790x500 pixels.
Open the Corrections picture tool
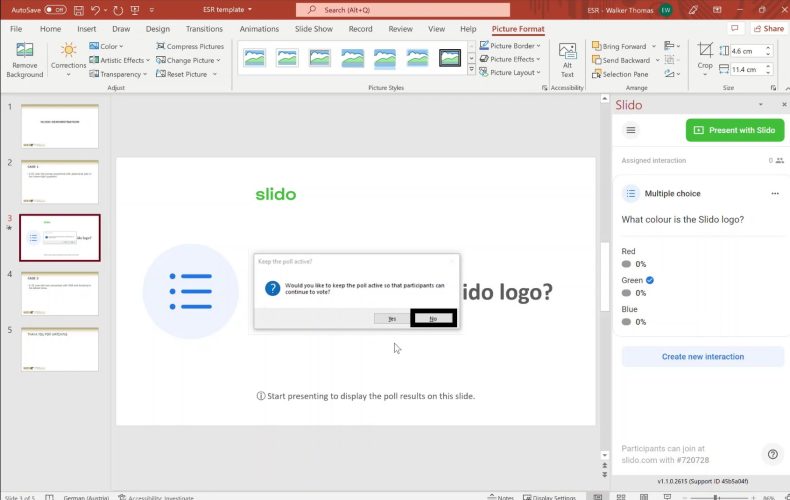point(69,56)
